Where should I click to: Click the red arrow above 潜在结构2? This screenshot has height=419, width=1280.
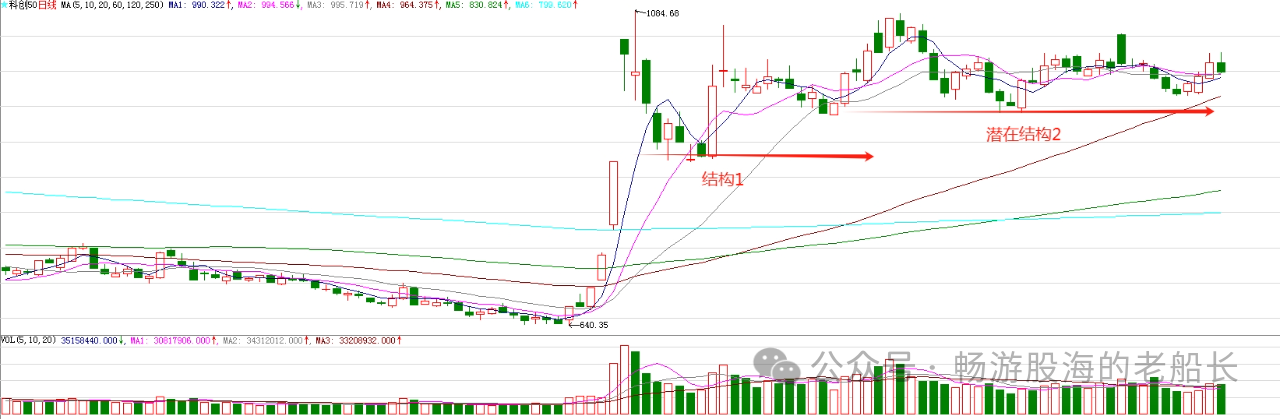pyautogui.click(x=1030, y=111)
